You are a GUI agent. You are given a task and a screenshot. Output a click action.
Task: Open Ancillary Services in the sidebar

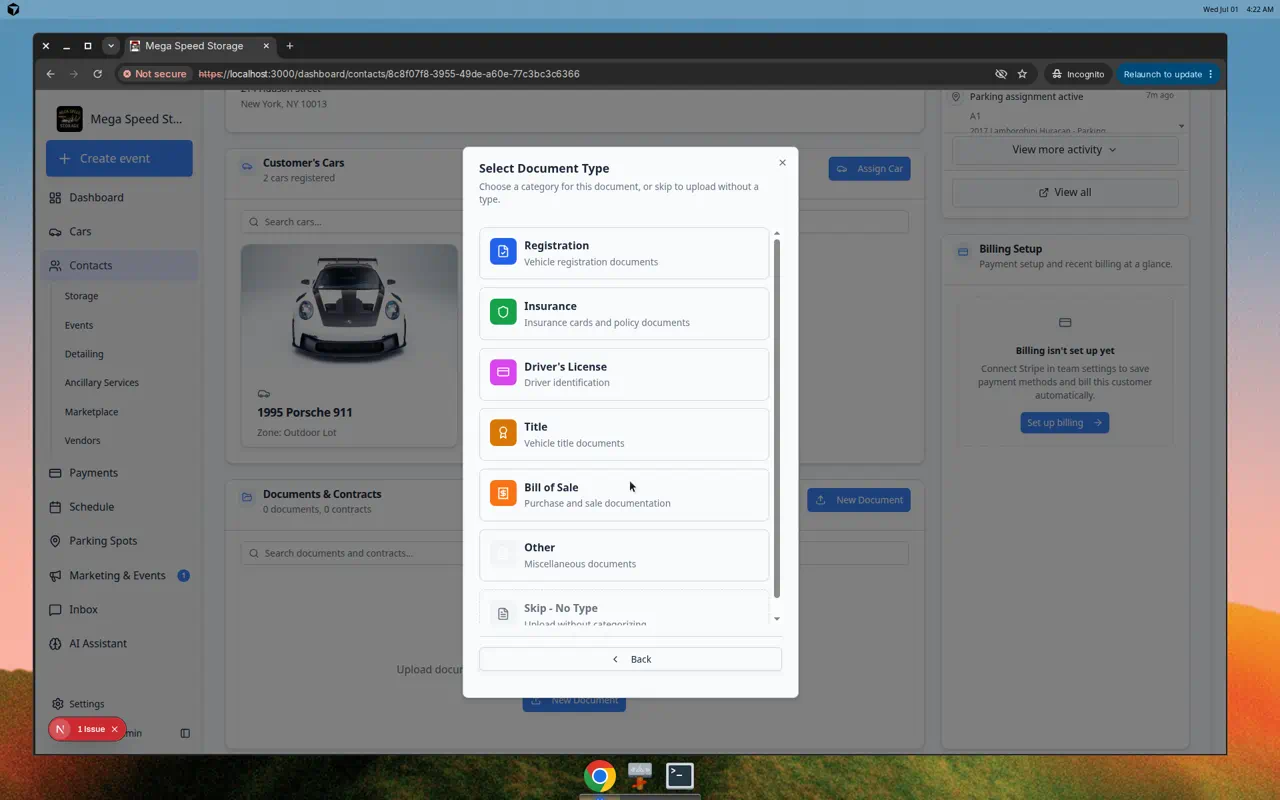102,383
